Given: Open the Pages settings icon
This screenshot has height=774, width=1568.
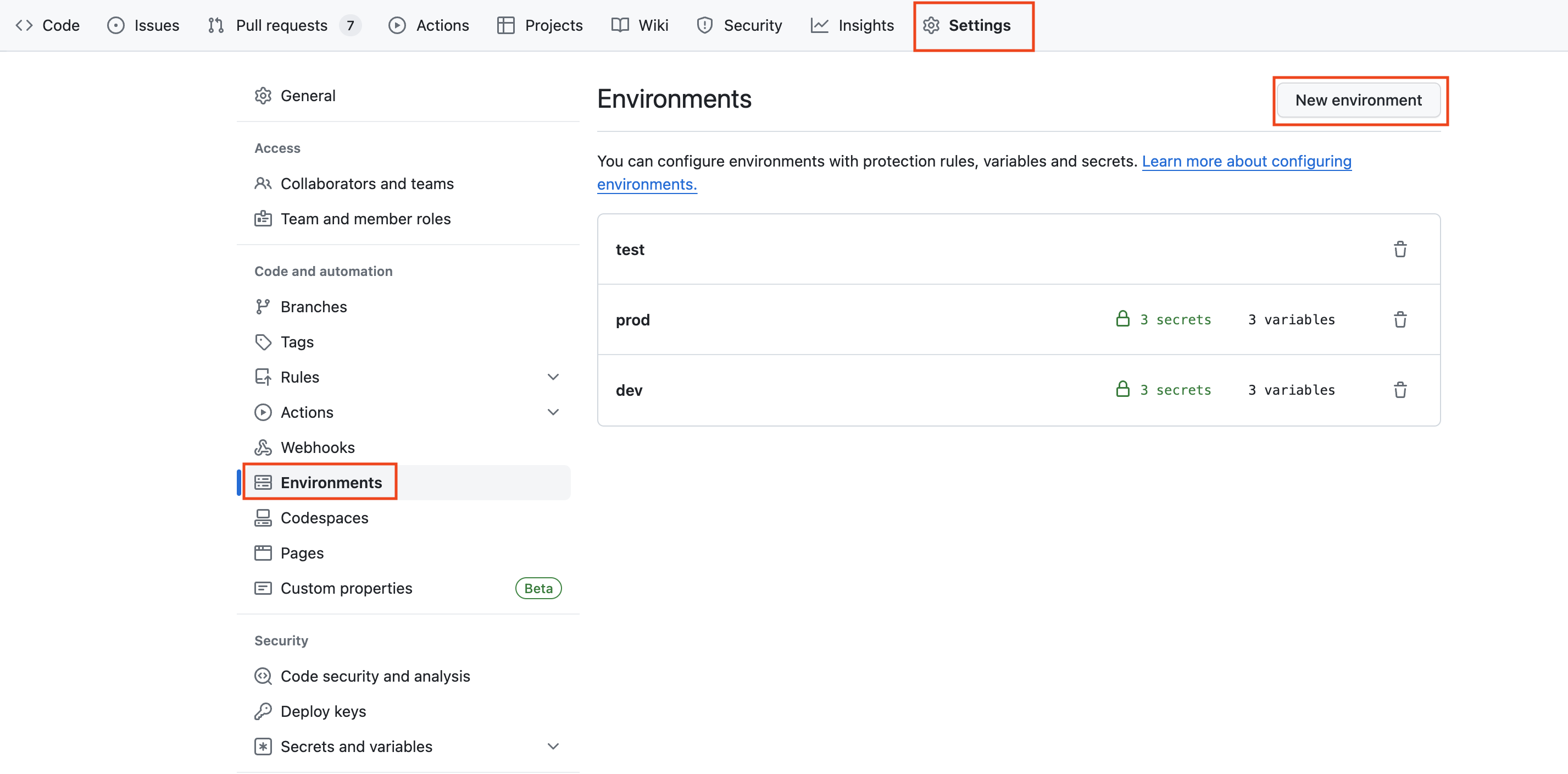Looking at the screenshot, I should [x=264, y=552].
